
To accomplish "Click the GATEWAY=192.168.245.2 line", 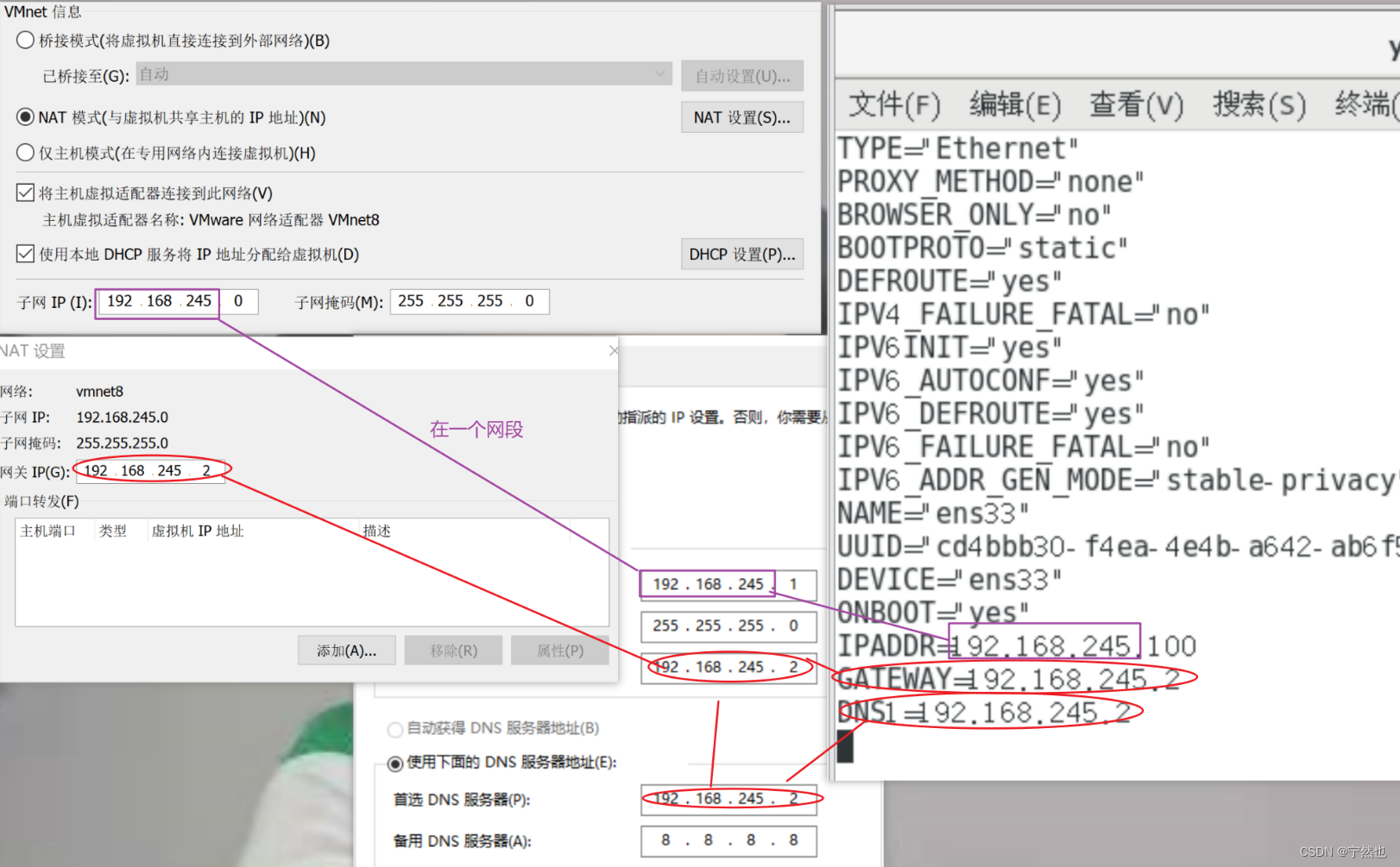I will tap(1009, 679).
